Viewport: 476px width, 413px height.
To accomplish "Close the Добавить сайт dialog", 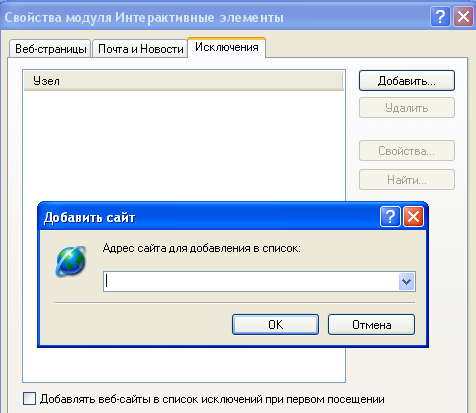I will point(413,217).
